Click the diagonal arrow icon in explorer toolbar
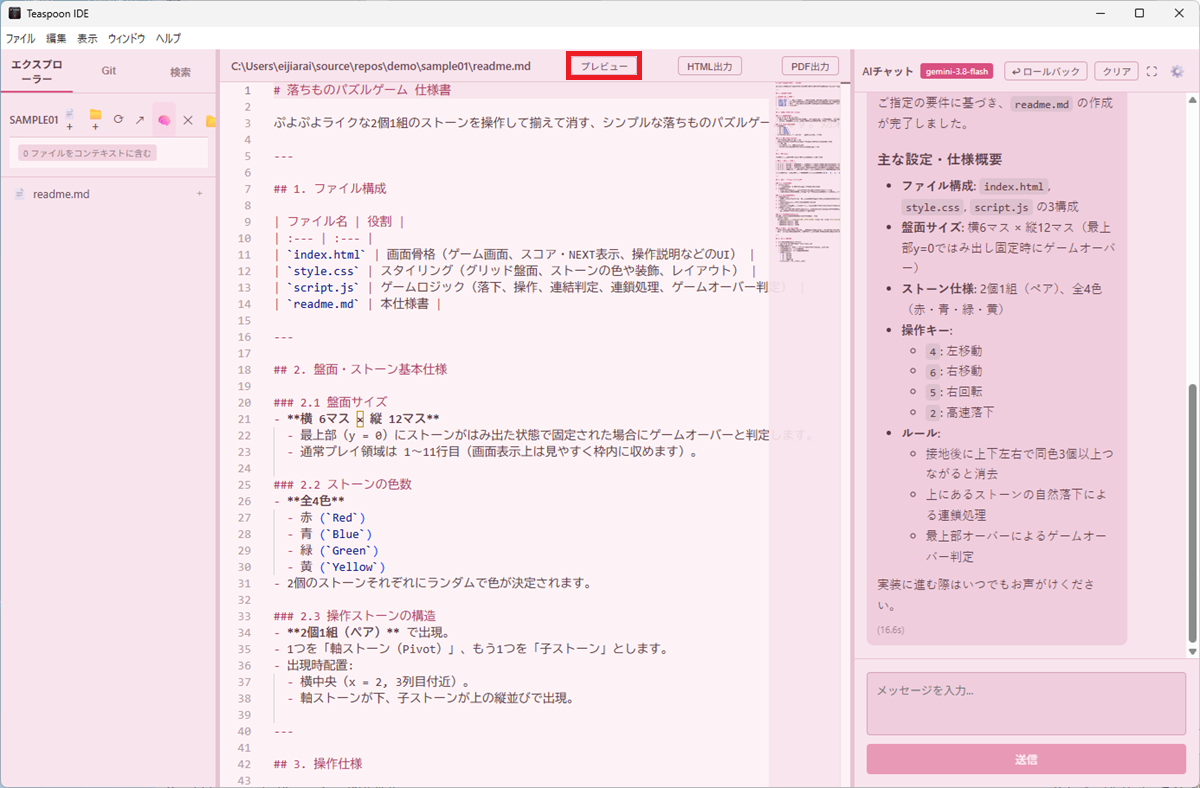The height and width of the screenshot is (788, 1200). (140, 119)
